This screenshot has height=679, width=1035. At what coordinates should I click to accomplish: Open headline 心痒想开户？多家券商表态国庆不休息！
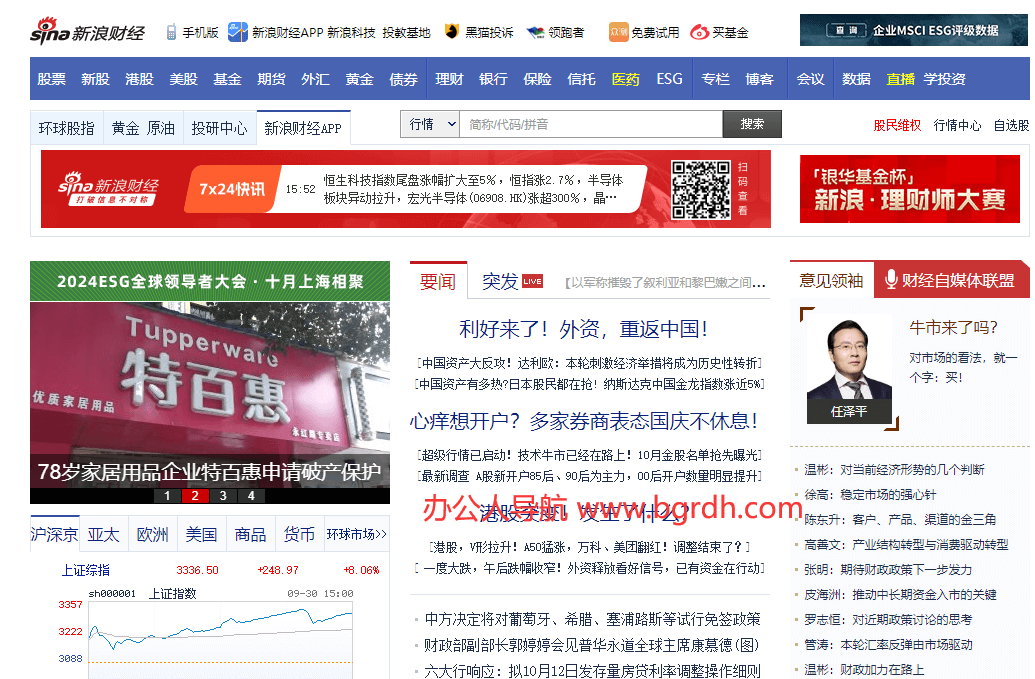[x=584, y=420]
